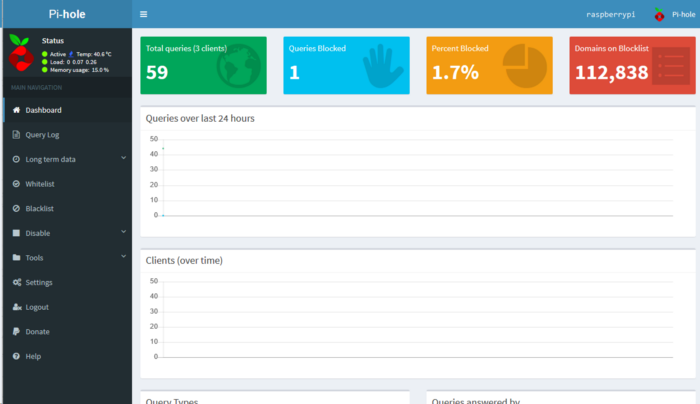Click the Whitelist check-circle icon
Screen dimensions: 700x404
[x=17, y=183]
